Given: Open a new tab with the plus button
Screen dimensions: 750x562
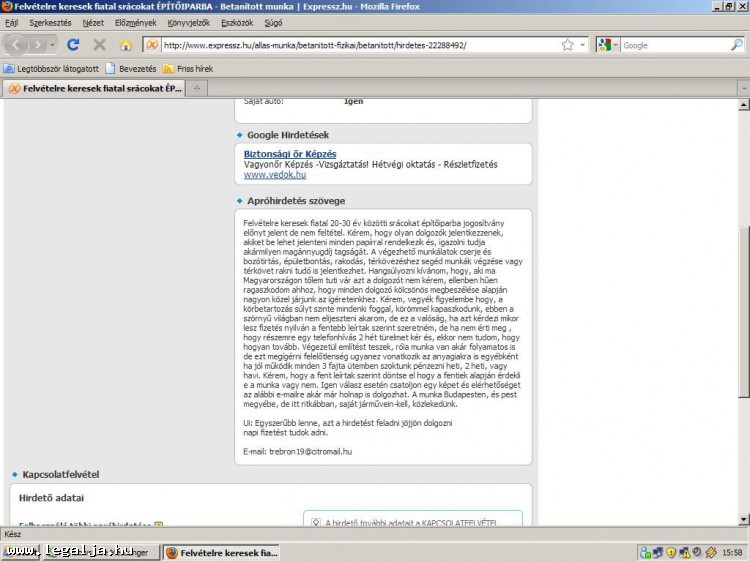Looking at the screenshot, I should pyautogui.click(x=198, y=88).
